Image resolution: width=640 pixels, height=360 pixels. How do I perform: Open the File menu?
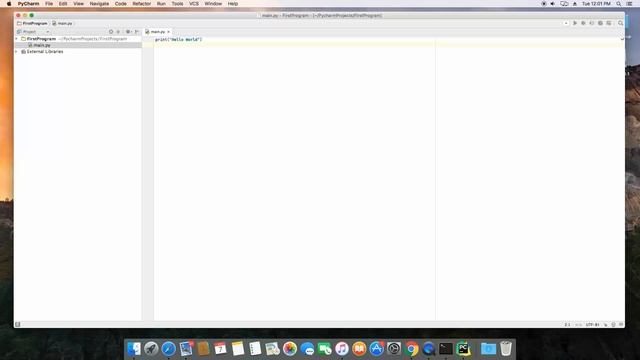(x=49, y=4)
